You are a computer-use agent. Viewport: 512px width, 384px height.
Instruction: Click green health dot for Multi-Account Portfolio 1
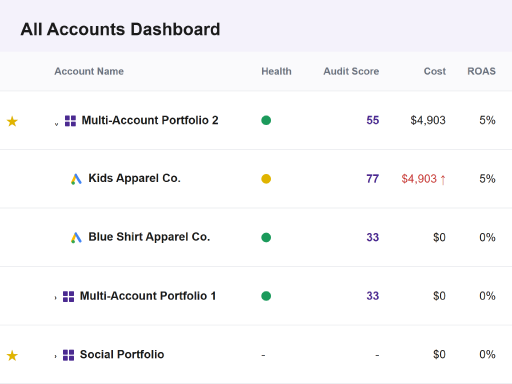tap(266, 296)
